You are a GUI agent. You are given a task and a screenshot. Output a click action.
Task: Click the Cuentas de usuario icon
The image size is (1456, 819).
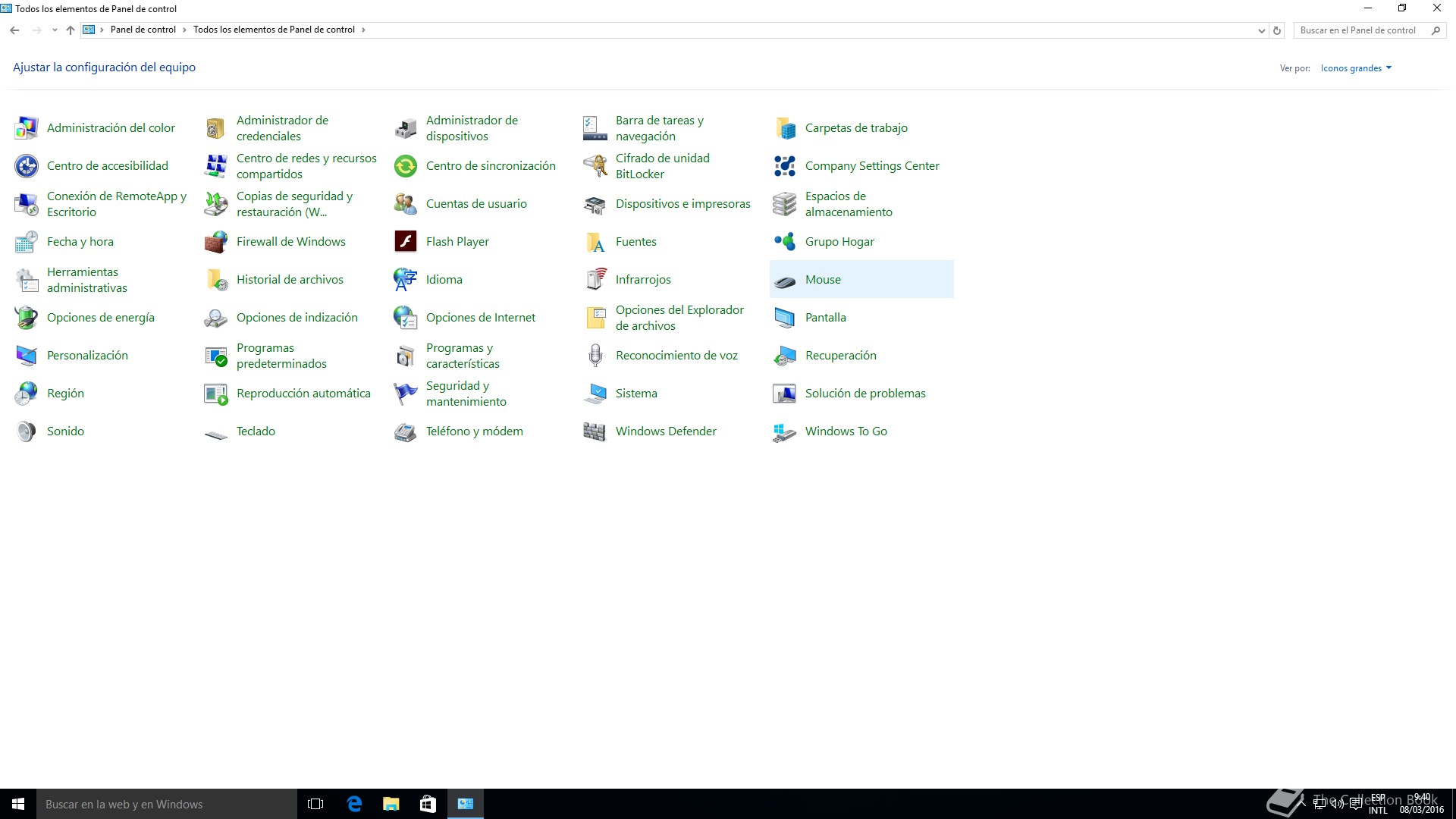(x=406, y=204)
